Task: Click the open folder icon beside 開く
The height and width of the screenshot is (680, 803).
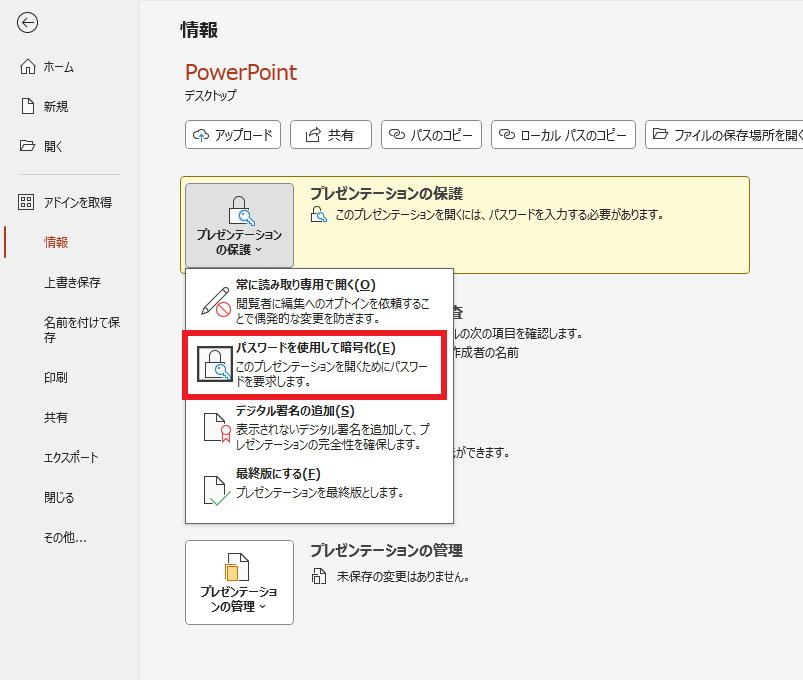Action: [28, 146]
